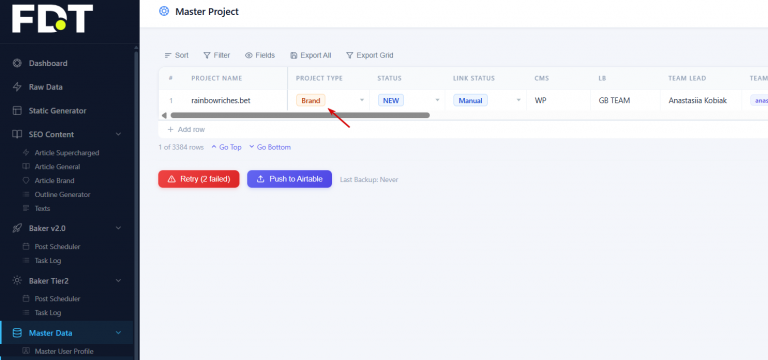Collapse the Baker v2.0 section

(x=118, y=228)
